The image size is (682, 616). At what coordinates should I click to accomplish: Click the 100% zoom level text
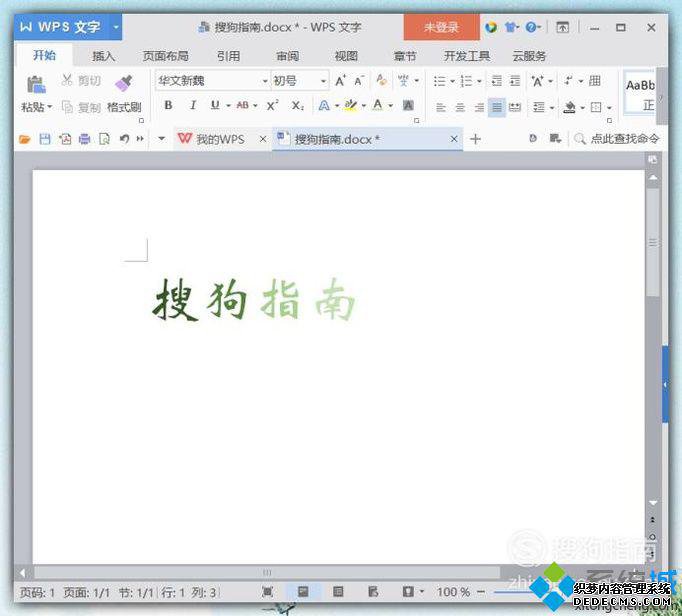(453, 592)
